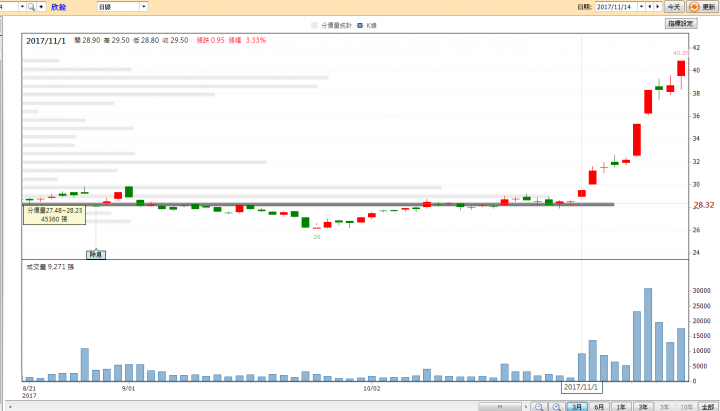The width and height of the screenshot is (720, 411).
Task: Click the 9/01 date axis label
Action: click(129, 388)
